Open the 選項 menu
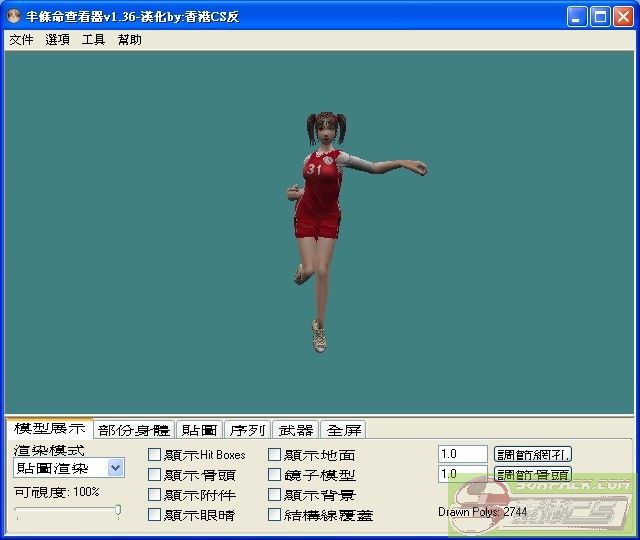This screenshot has width=640, height=540. tap(57, 40)
